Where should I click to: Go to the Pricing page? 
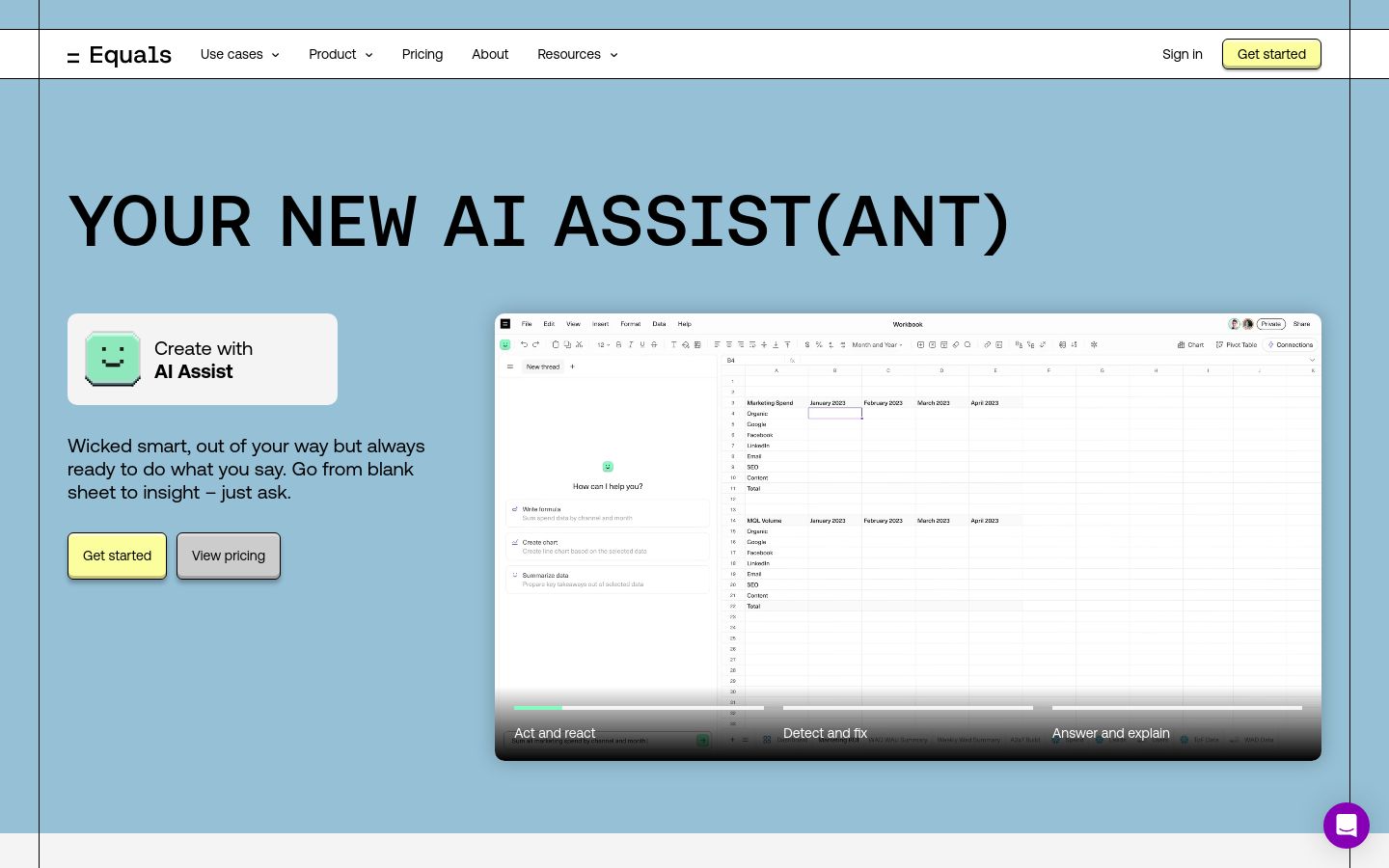[x=422, y=54]
